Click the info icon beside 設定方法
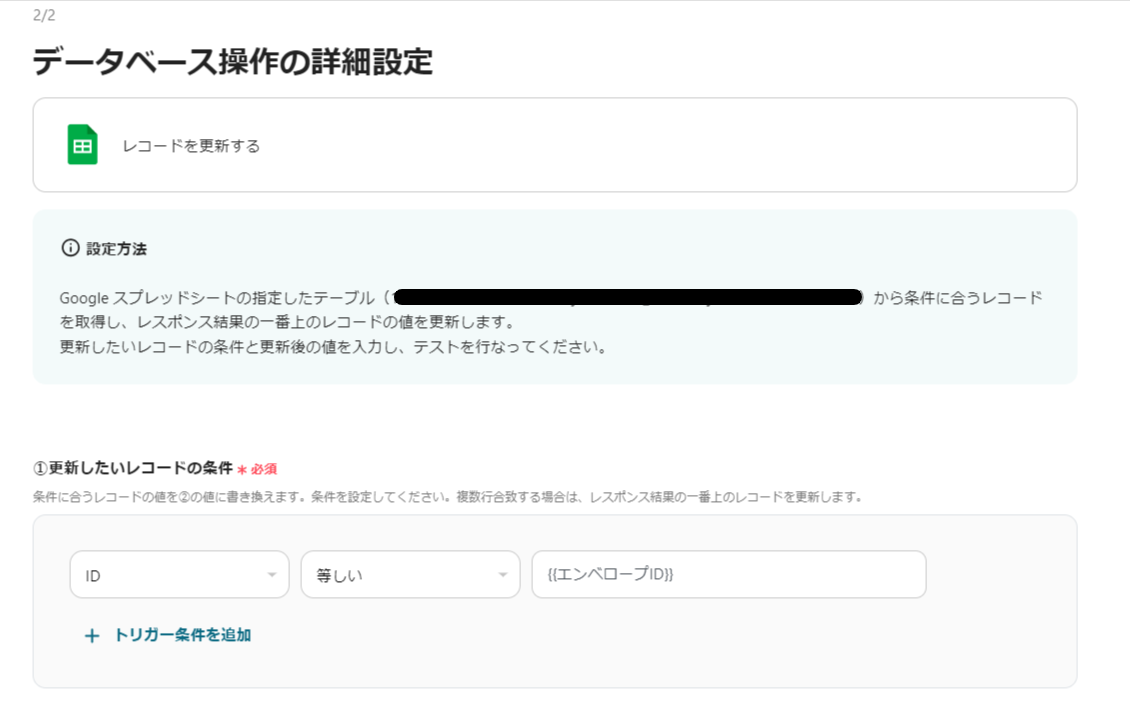1130x711 pixels. [x=70, y=248]
